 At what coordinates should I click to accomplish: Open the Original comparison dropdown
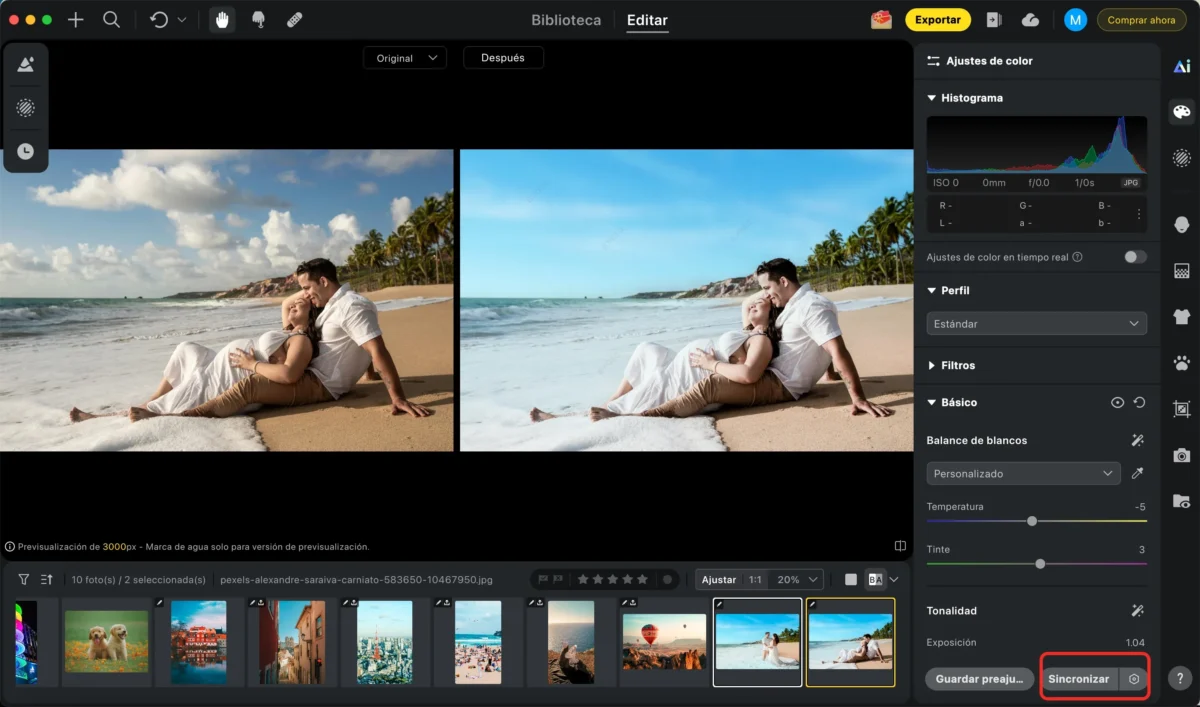pos(404,57)
